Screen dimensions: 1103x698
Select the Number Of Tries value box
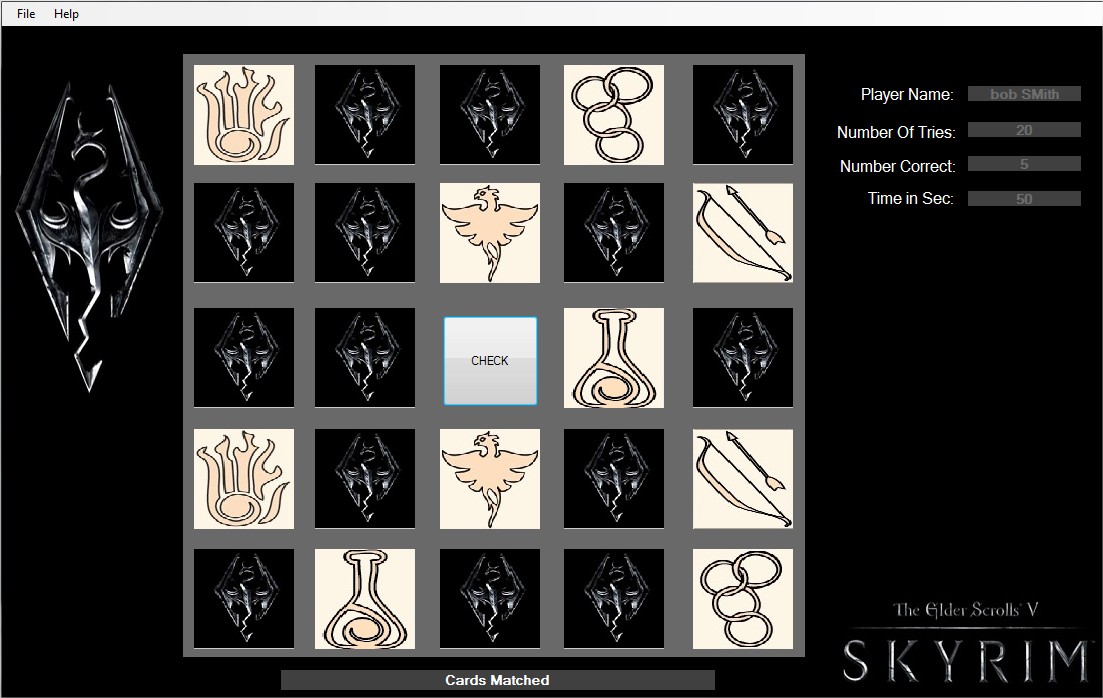click(x=1024, y=130)
